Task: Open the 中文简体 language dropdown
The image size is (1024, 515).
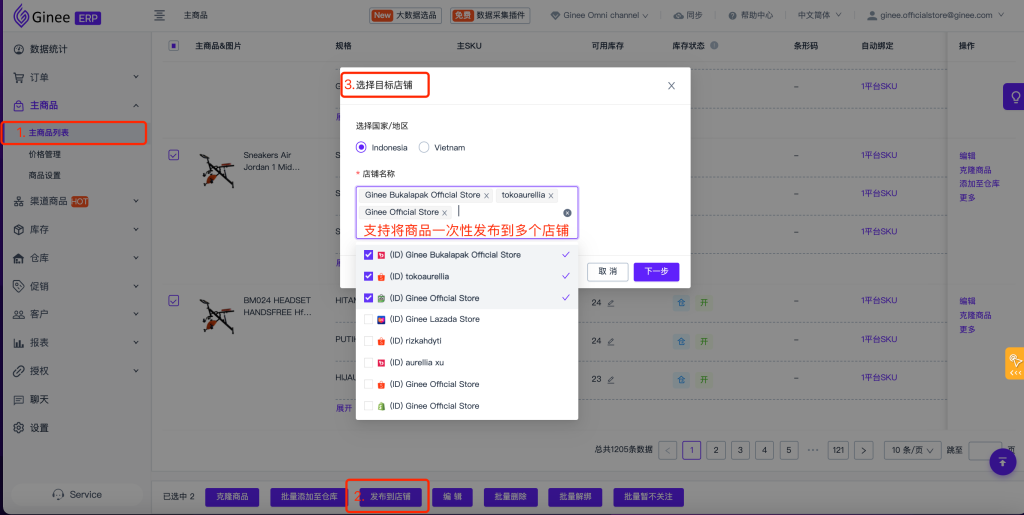Action: pos(820,15)
